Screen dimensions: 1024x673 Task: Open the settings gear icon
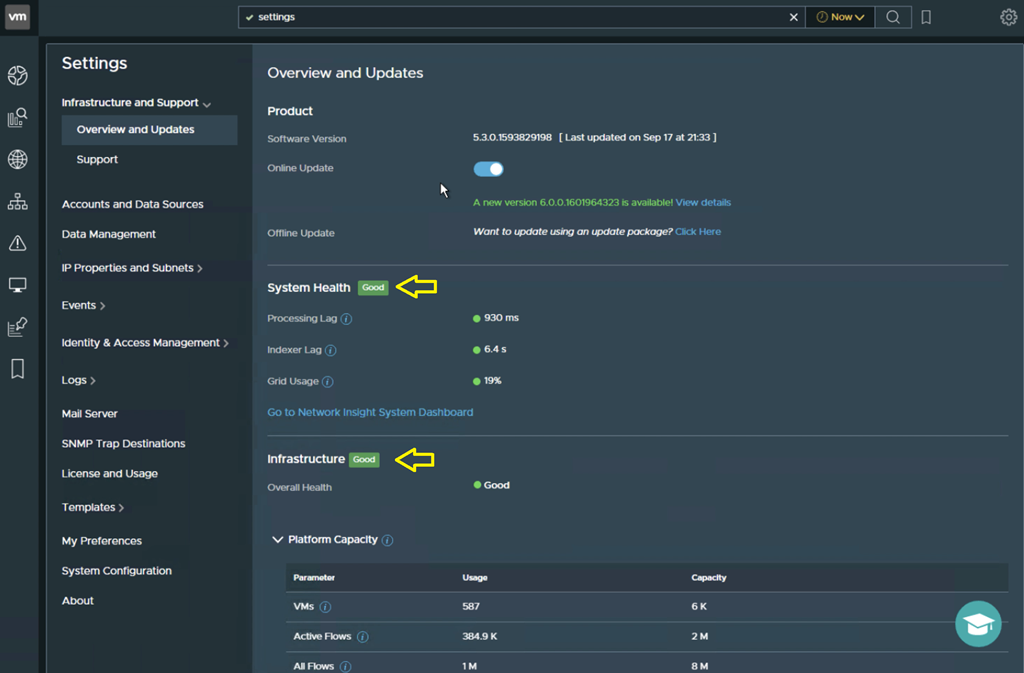[x=1008, y=17]
